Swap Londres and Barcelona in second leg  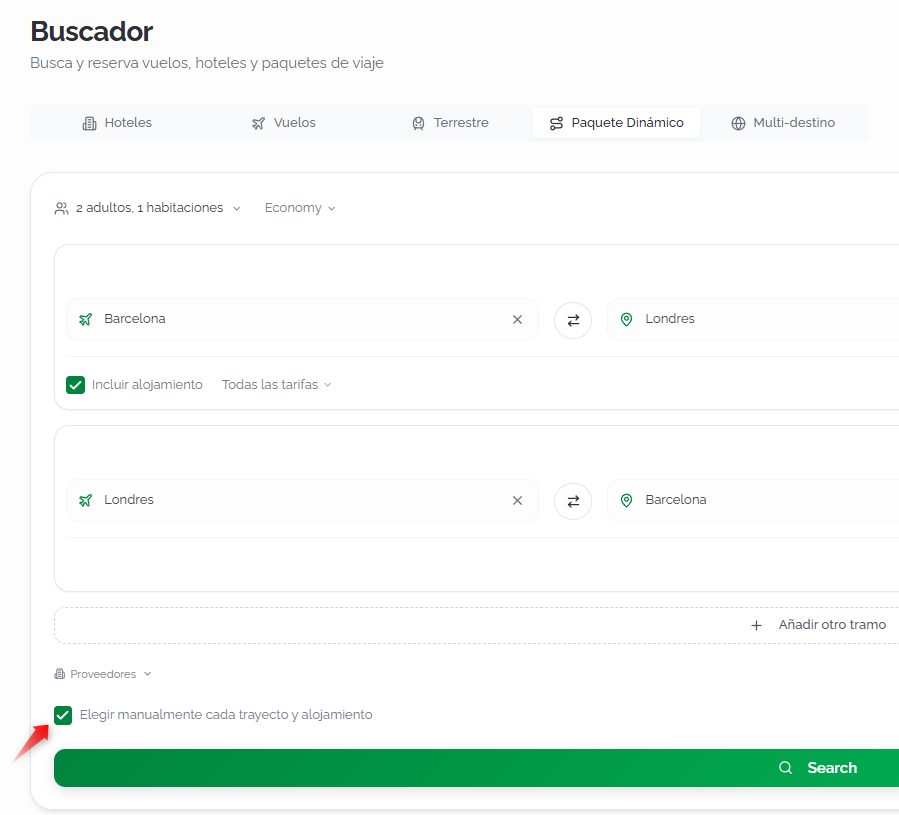pyautogui.click(x=573, y=501)
